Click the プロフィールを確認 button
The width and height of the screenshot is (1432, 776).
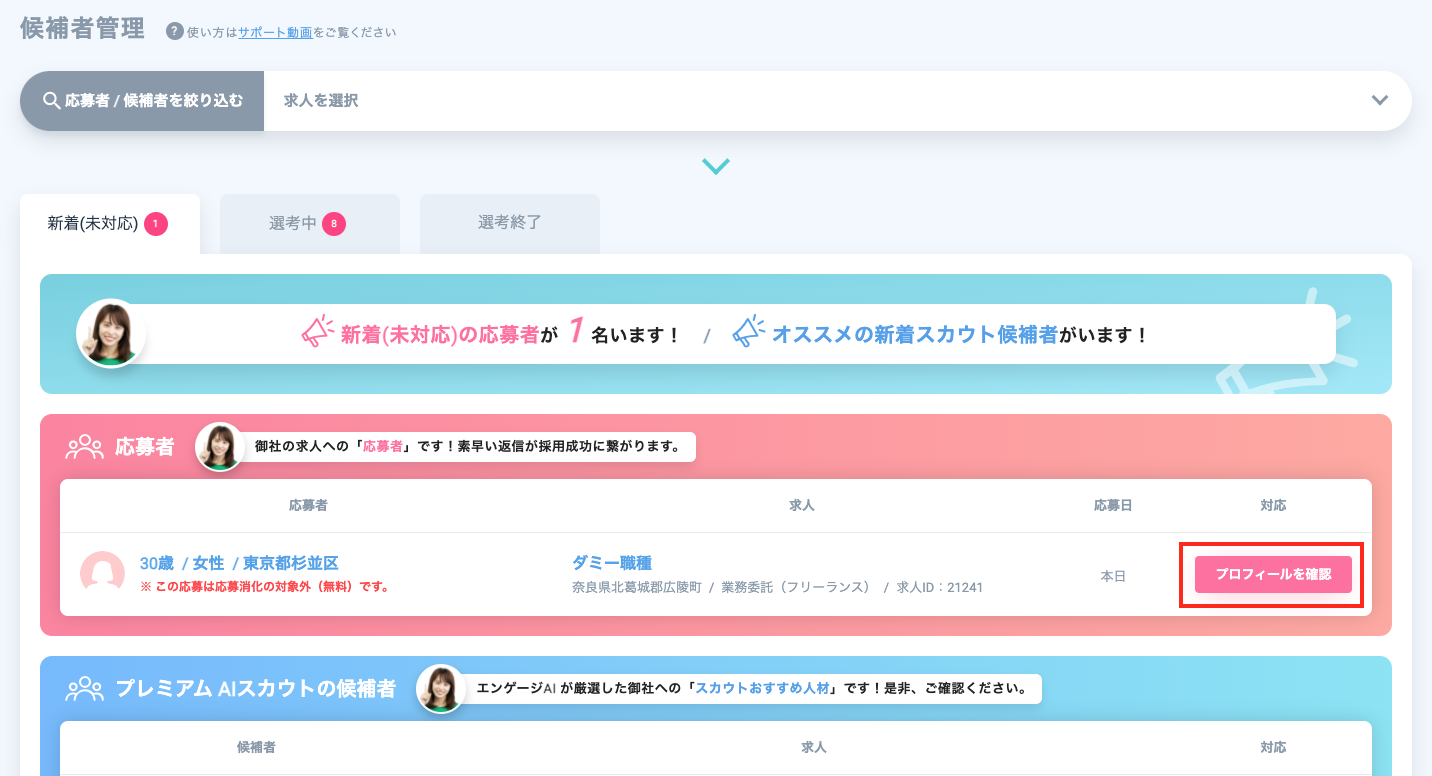click(x=1273, y=574)
